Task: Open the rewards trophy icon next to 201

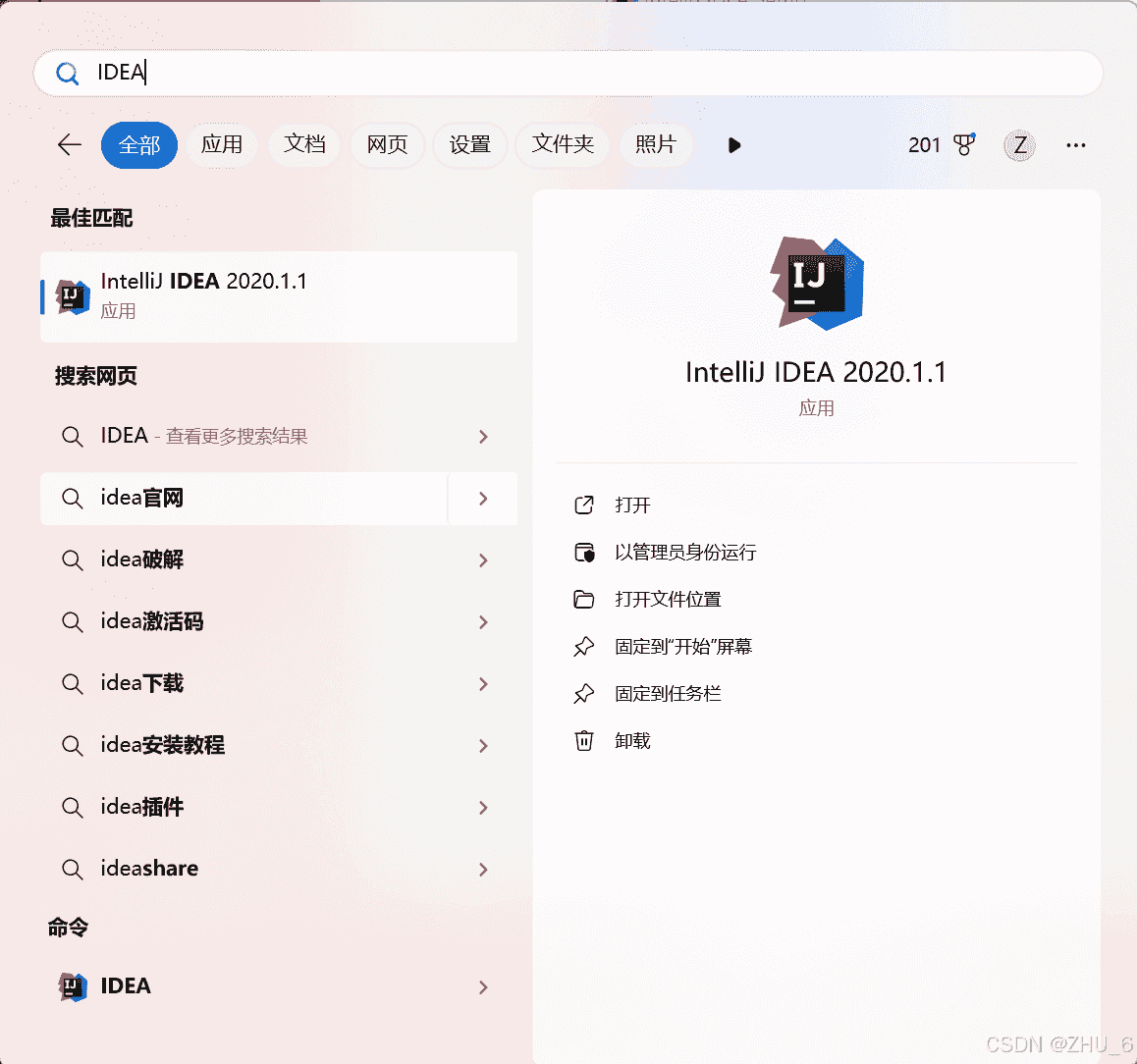Action: point(964,145)
